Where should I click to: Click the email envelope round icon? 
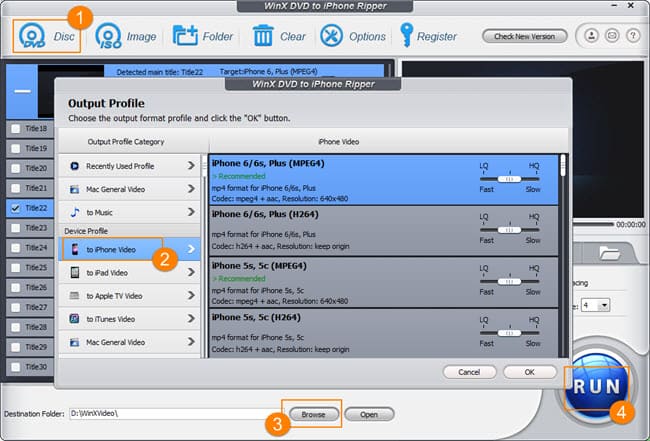tap(612, 36)
